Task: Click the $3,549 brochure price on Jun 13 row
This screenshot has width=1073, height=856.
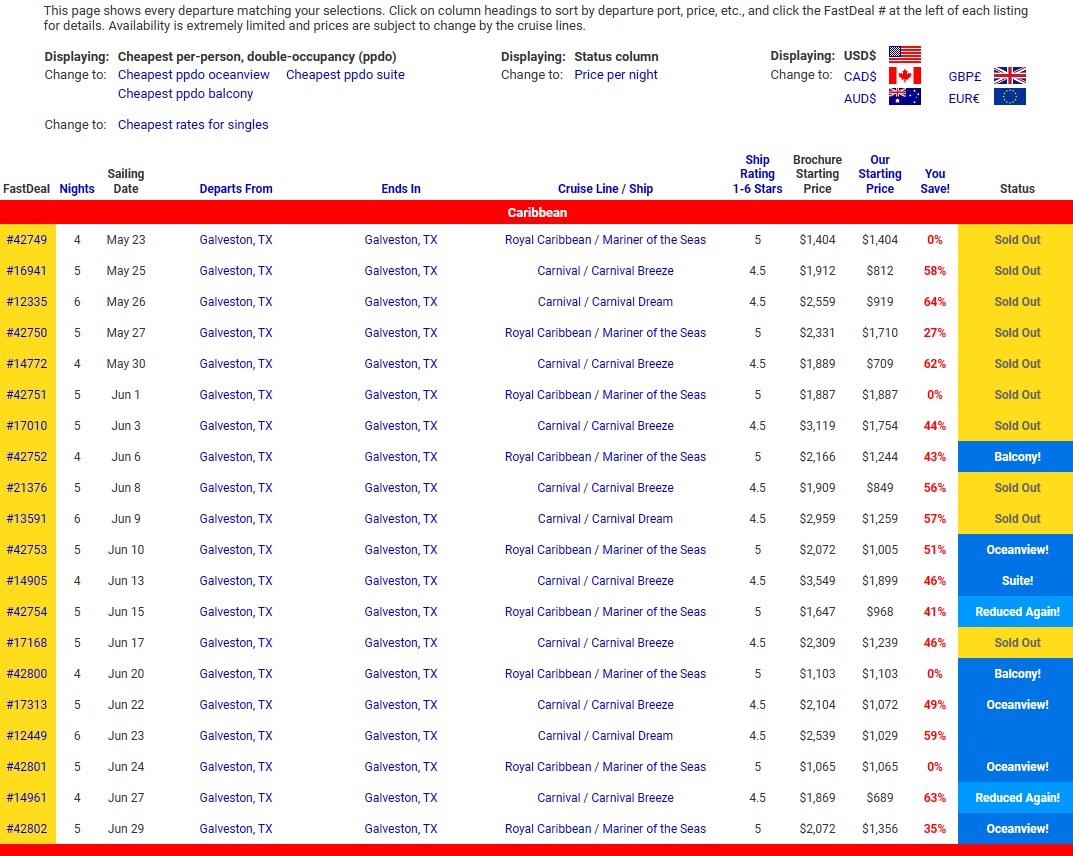Action: pyautogui.click(x=817, y=581)
